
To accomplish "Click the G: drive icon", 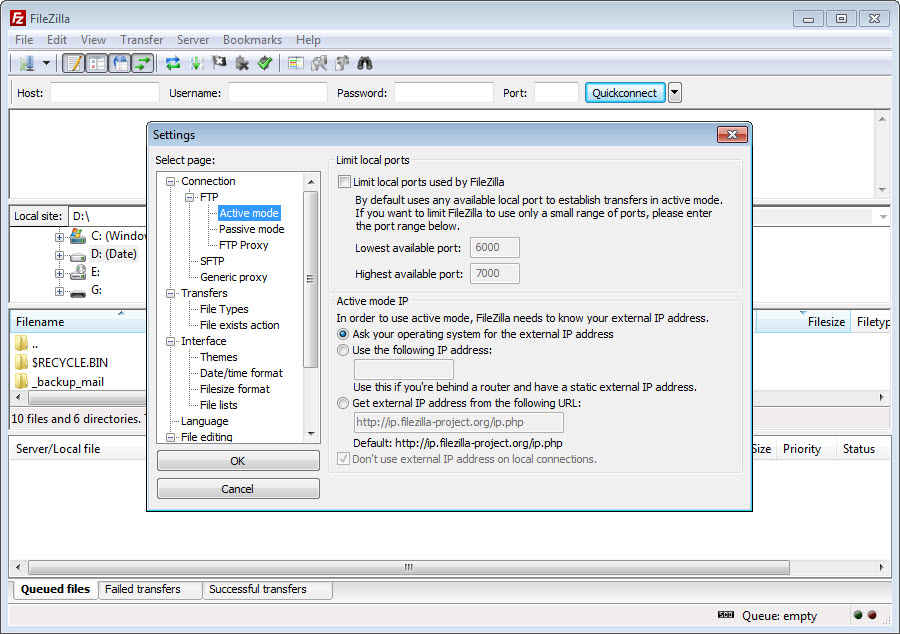I will point(77,292).
